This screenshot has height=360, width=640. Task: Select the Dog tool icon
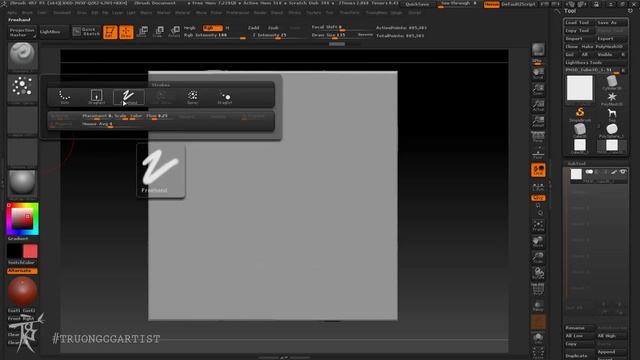(x=611, y=115)
